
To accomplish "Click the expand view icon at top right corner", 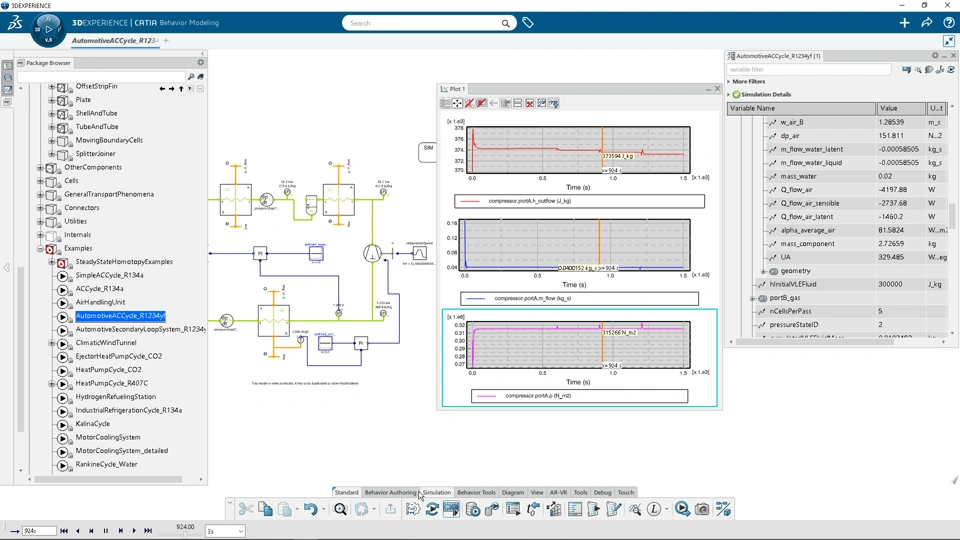I will click(x=948, y=41).
